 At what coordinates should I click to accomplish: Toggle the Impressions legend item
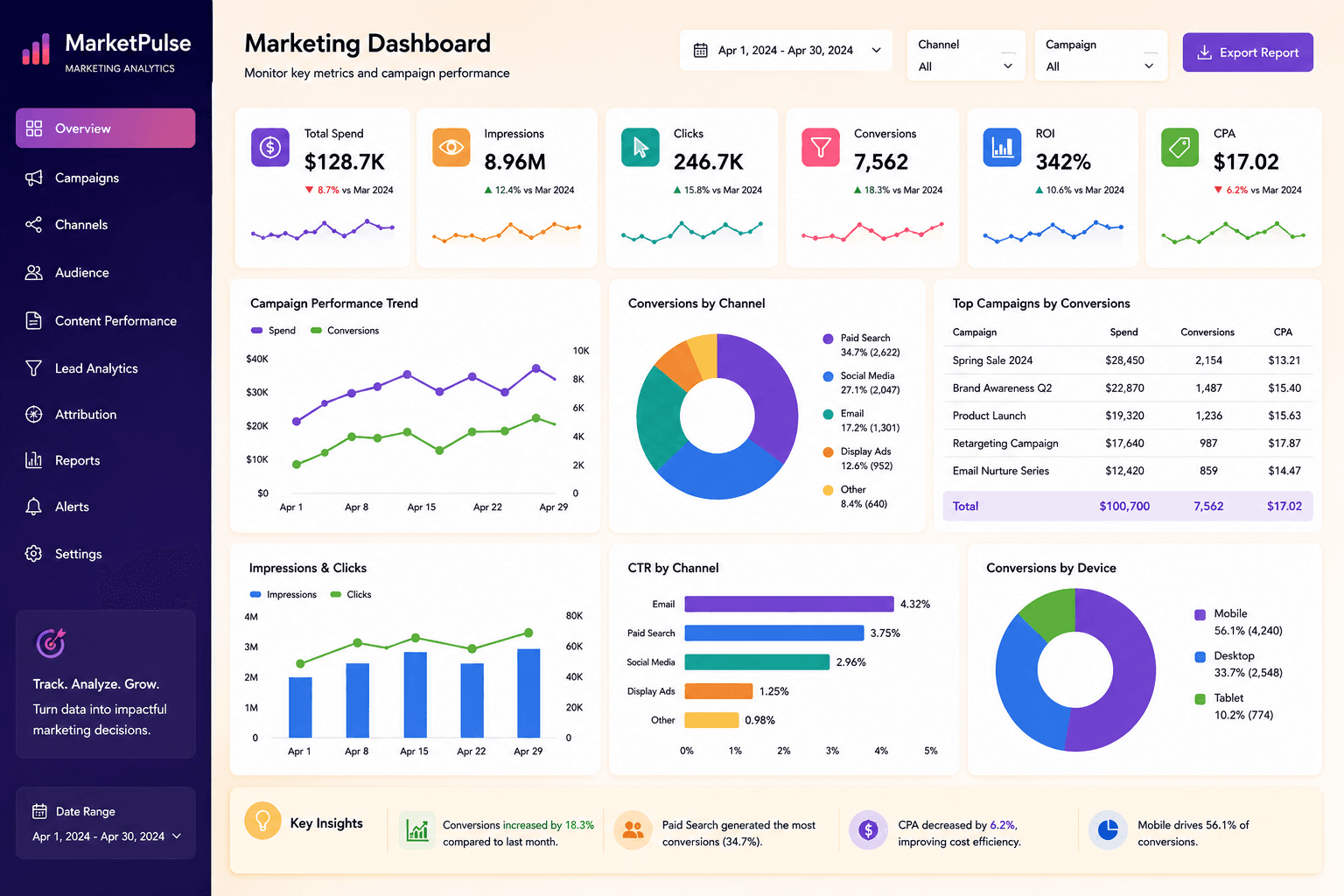(x=283, y=595)
